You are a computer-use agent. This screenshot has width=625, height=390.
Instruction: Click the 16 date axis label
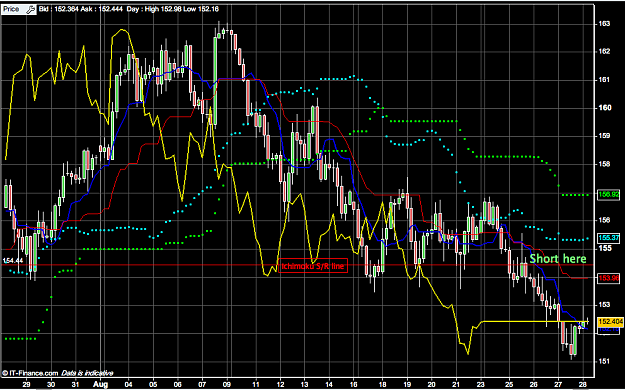[355, 384]
